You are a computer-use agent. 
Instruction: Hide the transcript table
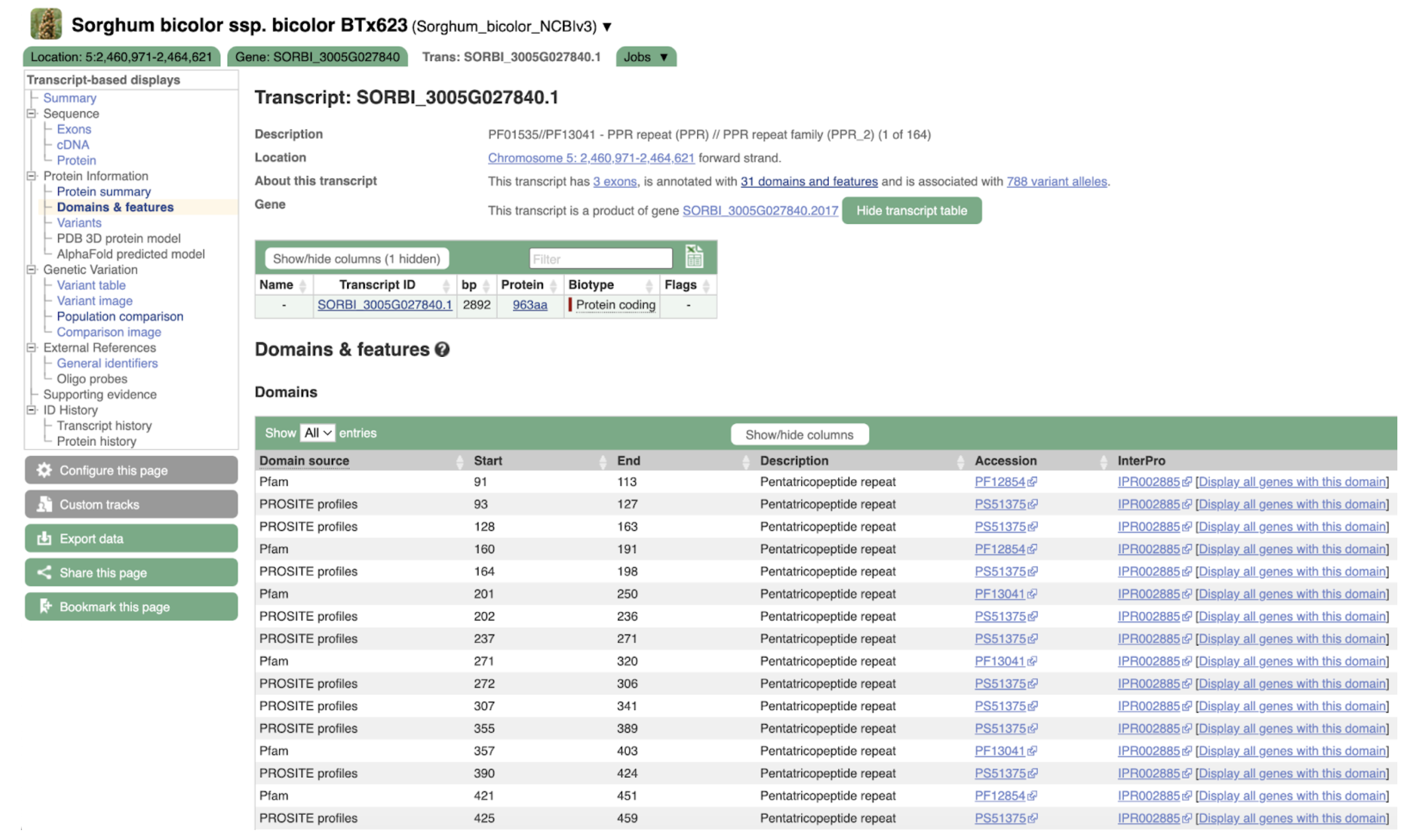coord(911,211)
